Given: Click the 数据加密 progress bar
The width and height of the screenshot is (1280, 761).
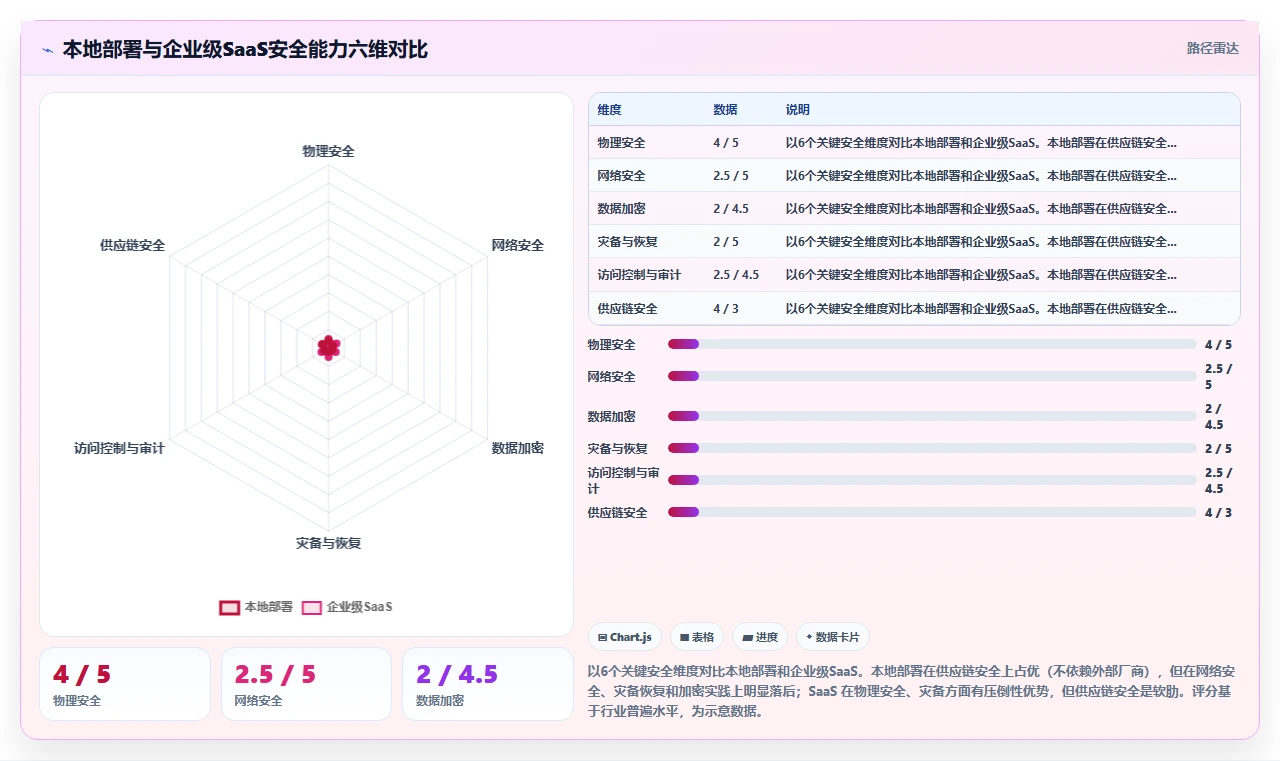Looking at the screenshot, I should (932, 416).
